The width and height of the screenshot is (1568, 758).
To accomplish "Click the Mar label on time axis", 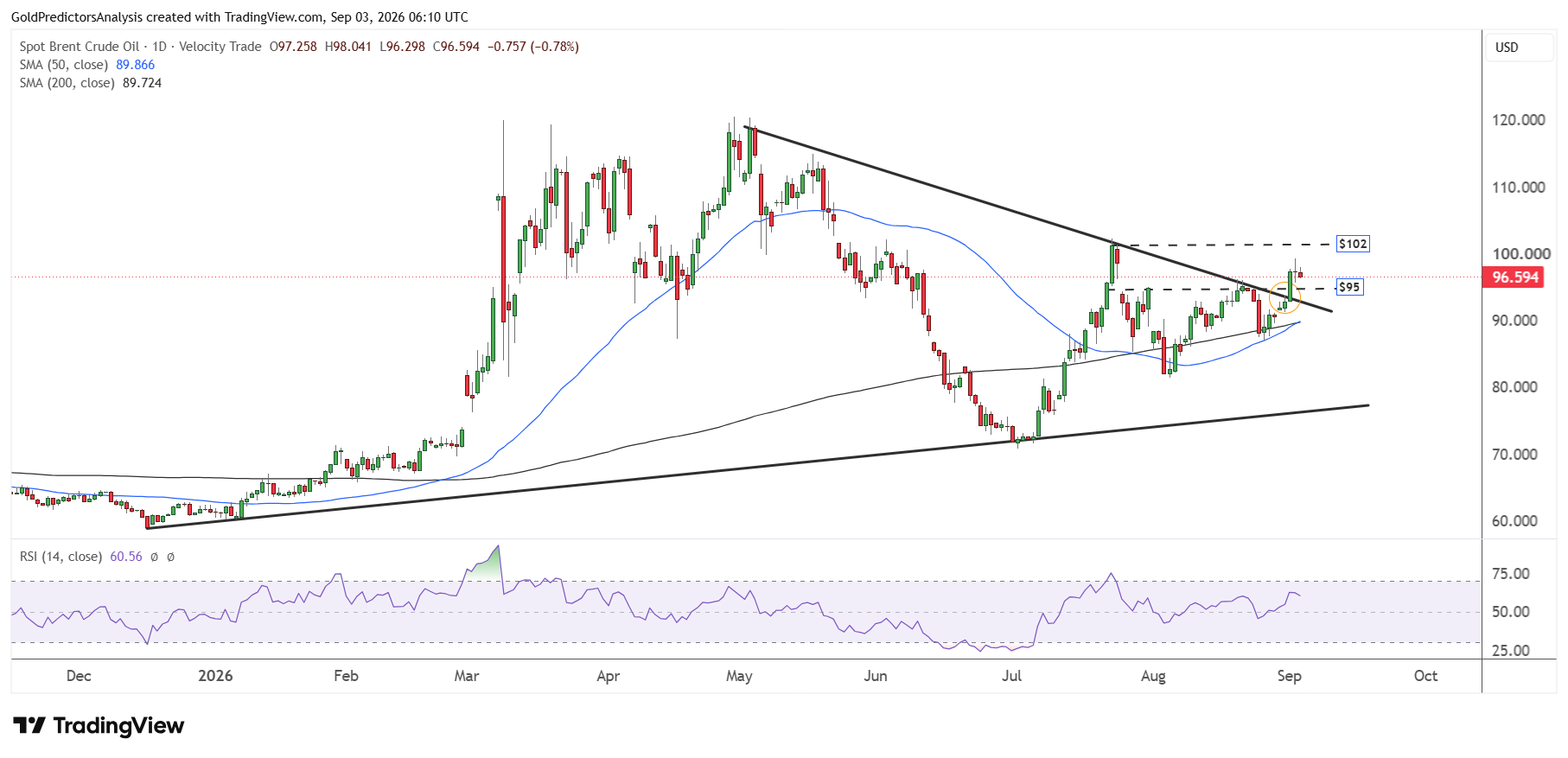I will pyautogui.click(x=467, y=676).
